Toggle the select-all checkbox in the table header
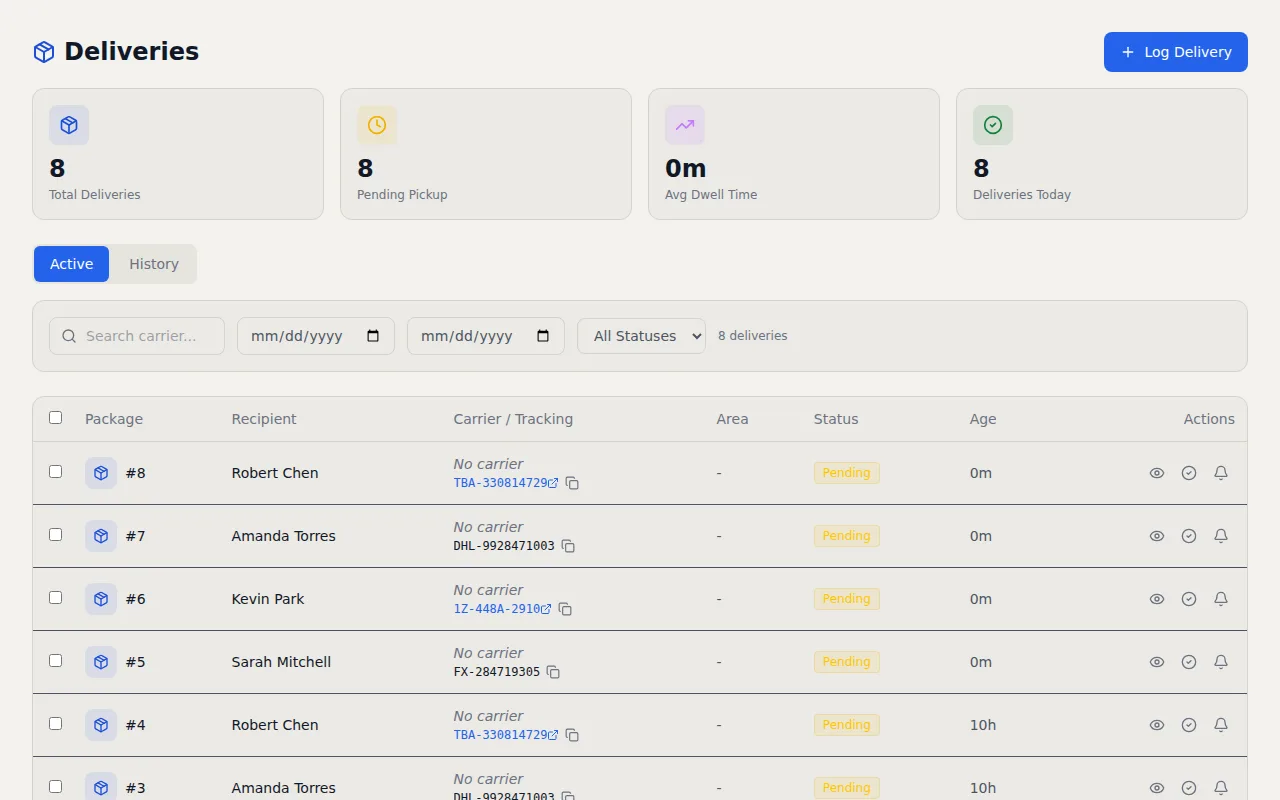1280x800 pixels. tap(55, 417)
